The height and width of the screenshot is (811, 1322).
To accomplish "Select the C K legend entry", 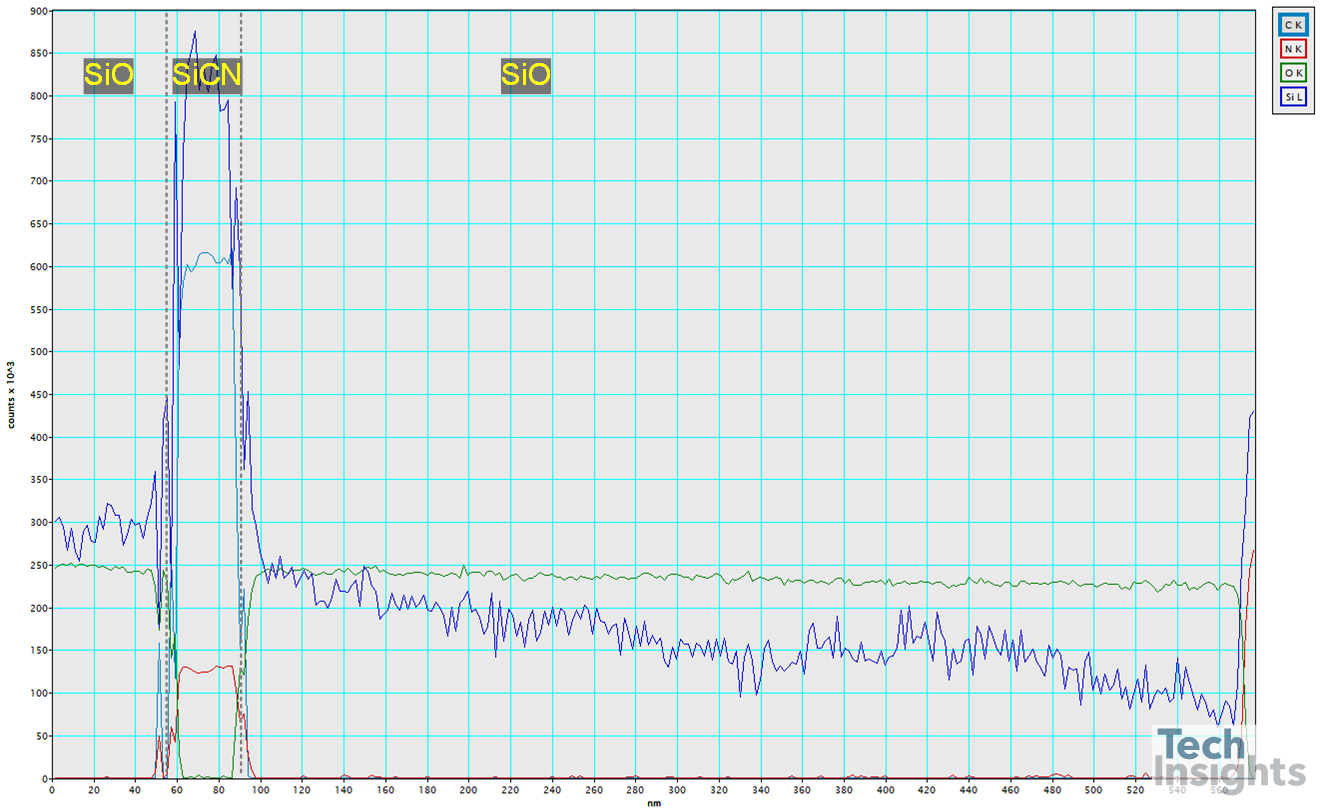I will point(1292,24).
